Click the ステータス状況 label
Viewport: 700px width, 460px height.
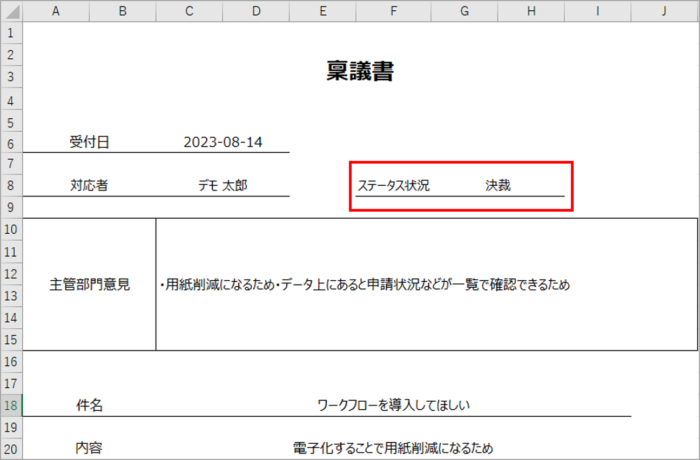393,185
